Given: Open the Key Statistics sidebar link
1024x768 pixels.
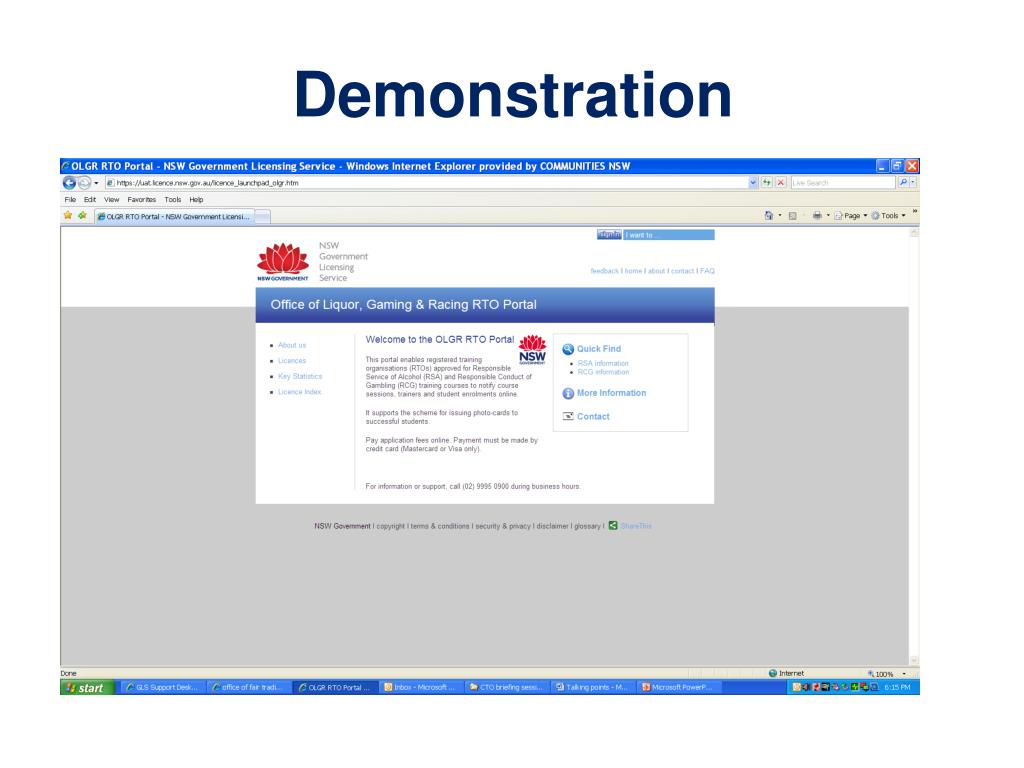Looking at the screenshot, I should click(300, 376).
